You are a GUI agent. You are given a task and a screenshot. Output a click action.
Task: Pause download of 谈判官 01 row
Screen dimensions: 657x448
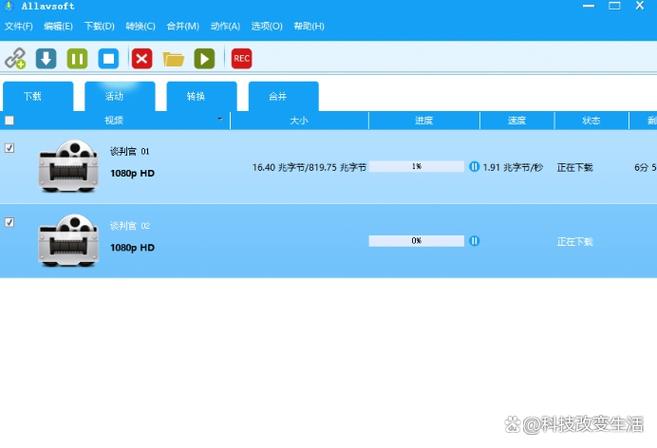[x=474, y=166]
